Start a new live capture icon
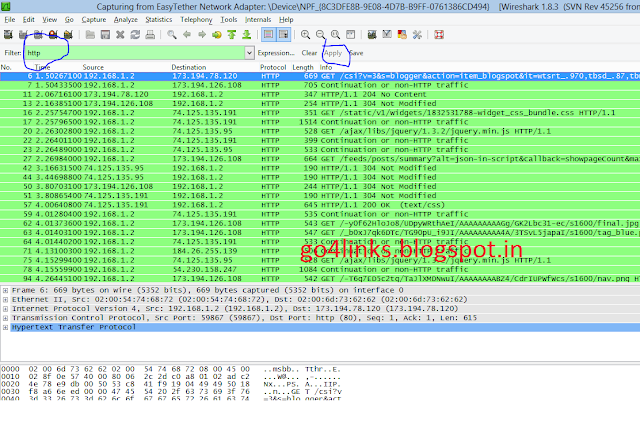This screenshot has width=640, height=432. [38, 35]
